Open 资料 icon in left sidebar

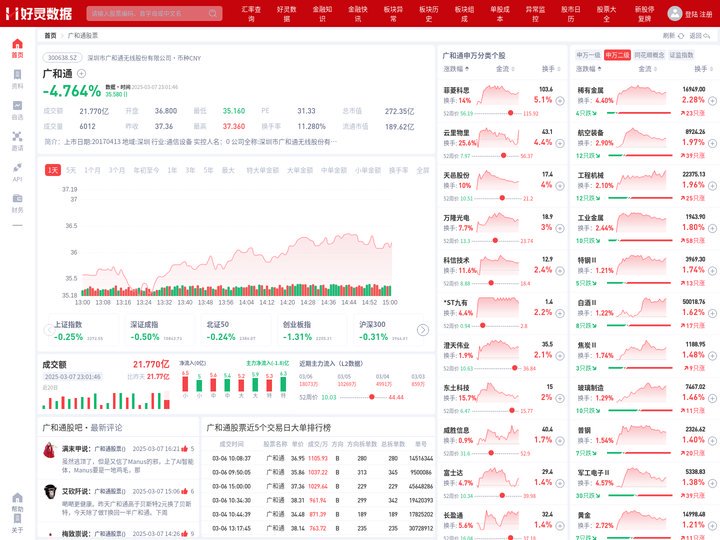[17, 74]
